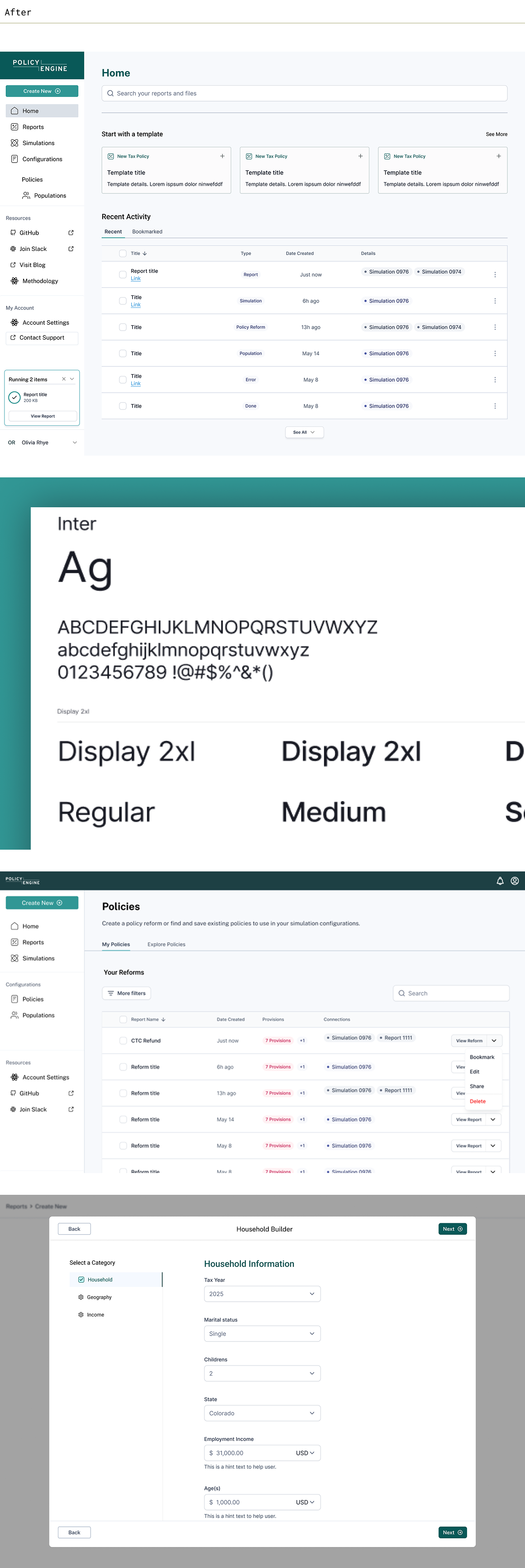Click in Search your reports and files field
Viewport: 525px width, 1568px height.
304,93
